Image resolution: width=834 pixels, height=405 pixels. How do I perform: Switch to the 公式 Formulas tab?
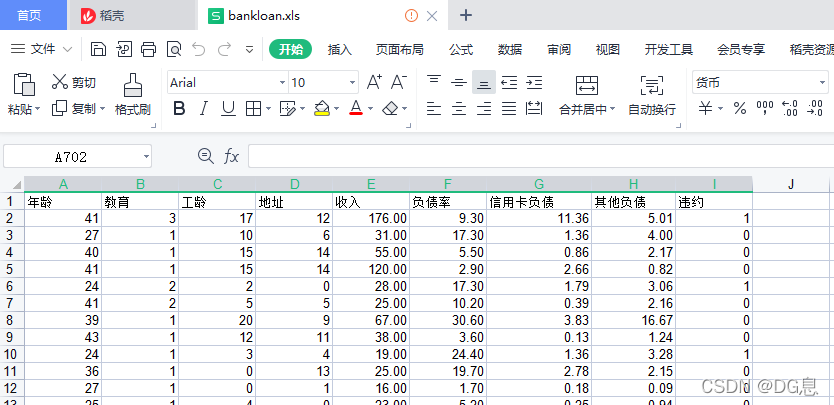pos(461,50)
